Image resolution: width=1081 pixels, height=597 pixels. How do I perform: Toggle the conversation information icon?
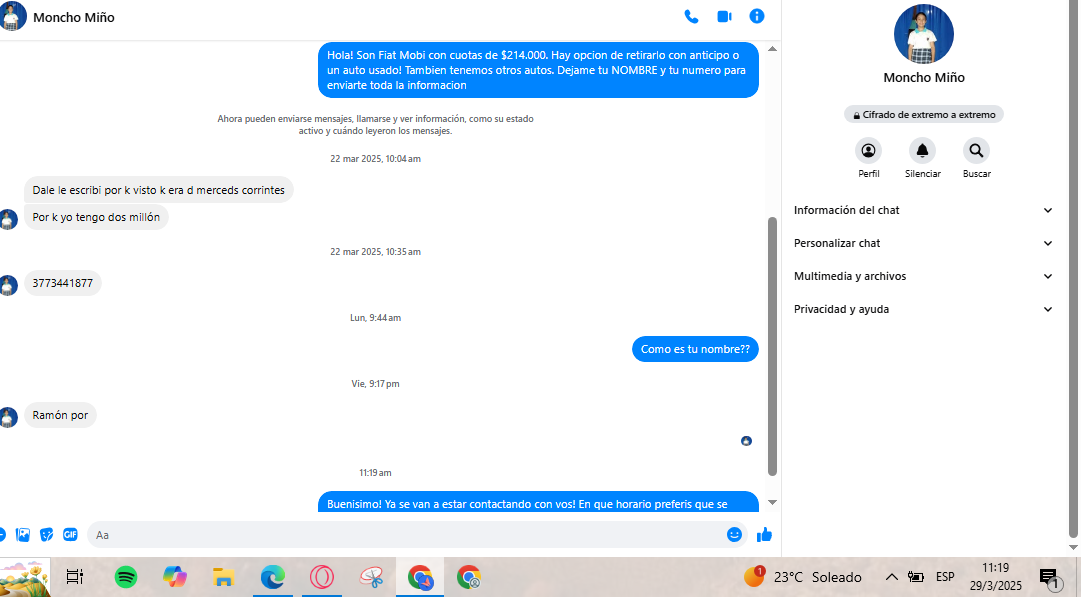757,17
